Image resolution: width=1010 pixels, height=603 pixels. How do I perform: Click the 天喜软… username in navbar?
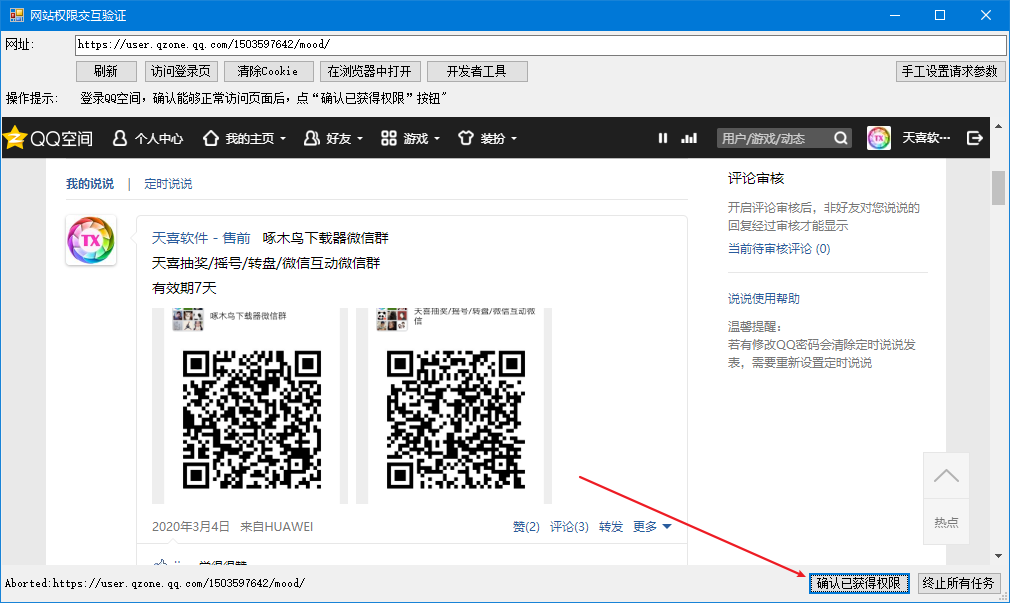point(926,138)
